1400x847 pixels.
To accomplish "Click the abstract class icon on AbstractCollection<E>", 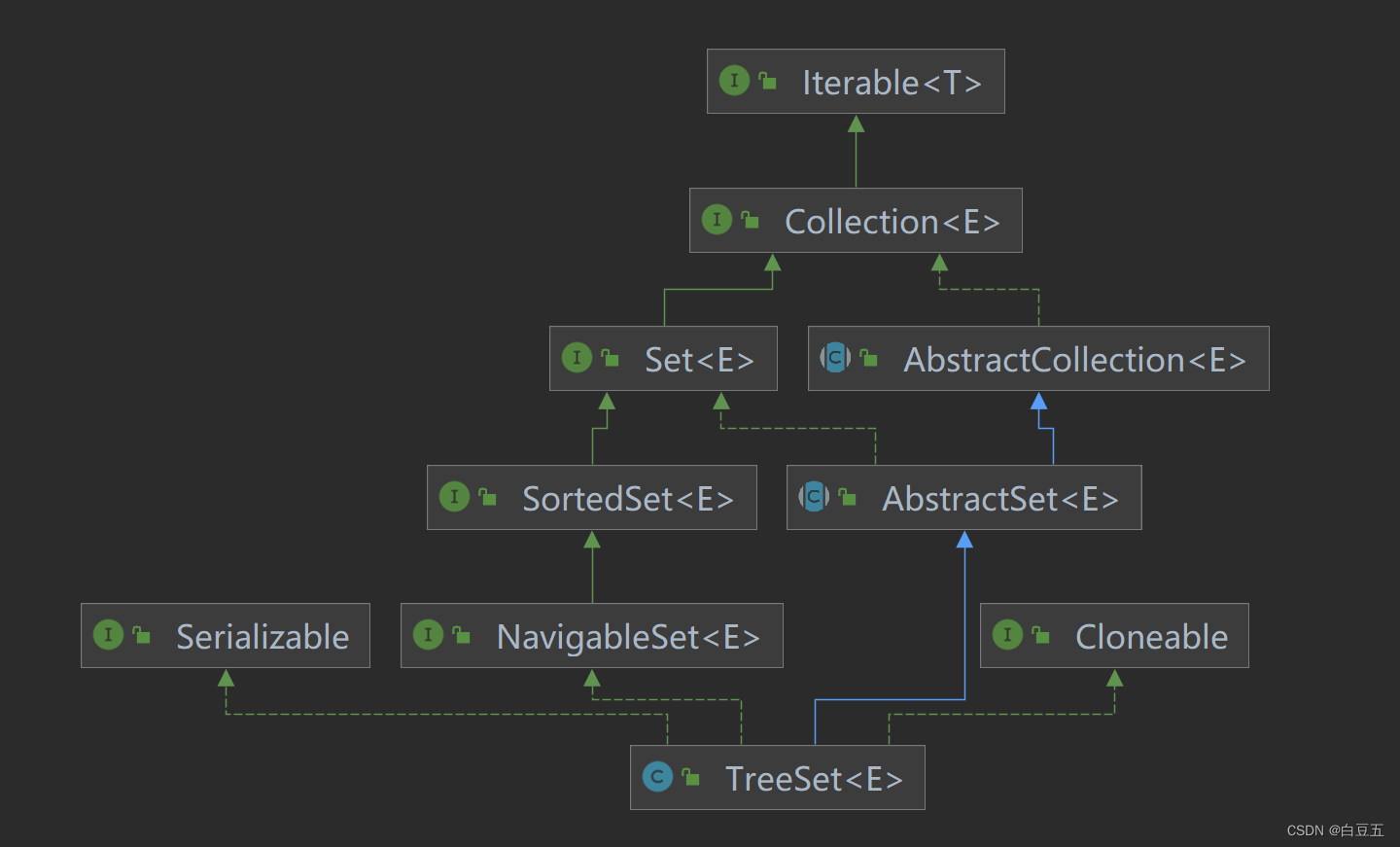I will tap(835, 358).
